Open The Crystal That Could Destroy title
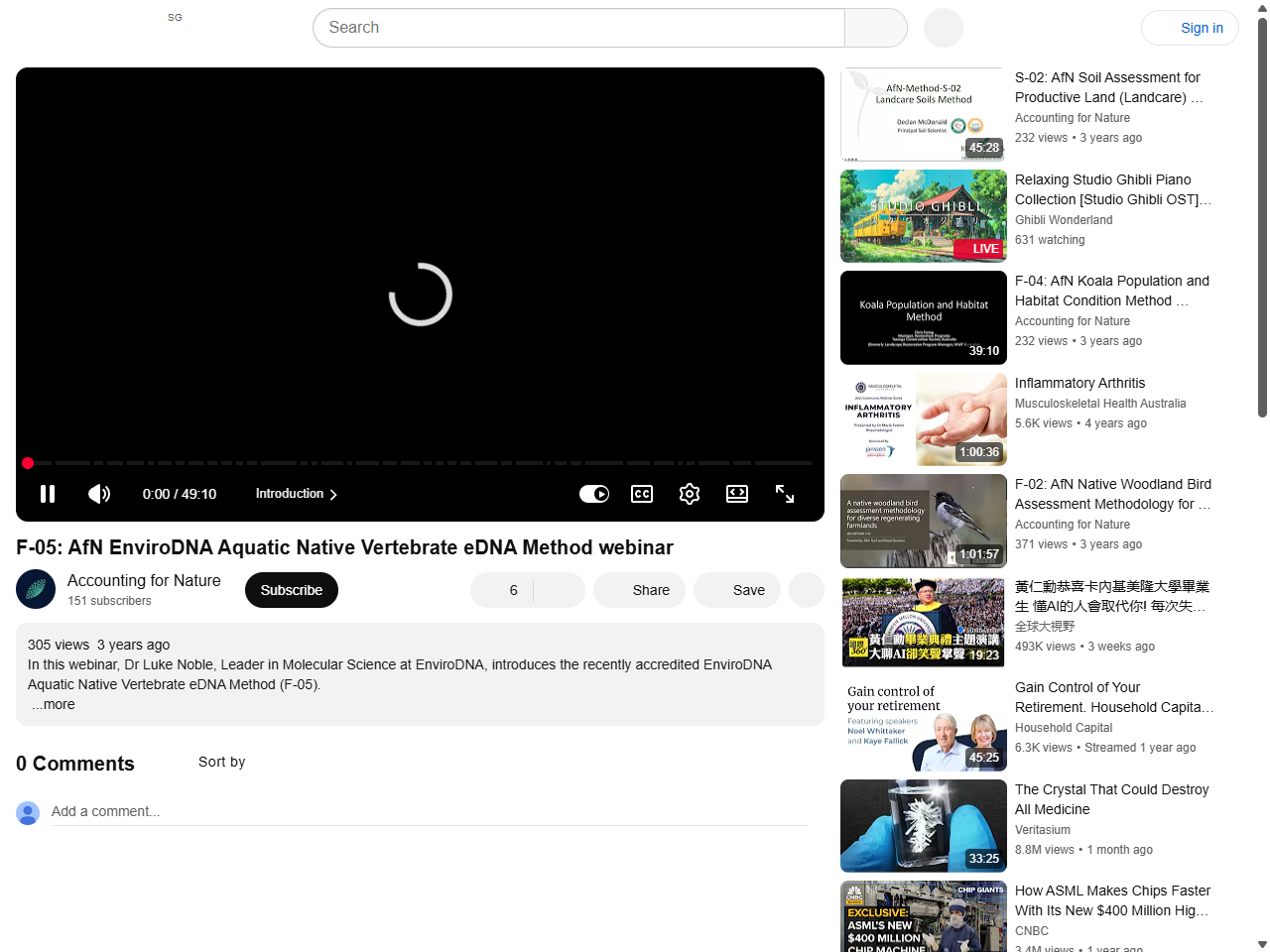The image size is (1270, 952). 1112,799
